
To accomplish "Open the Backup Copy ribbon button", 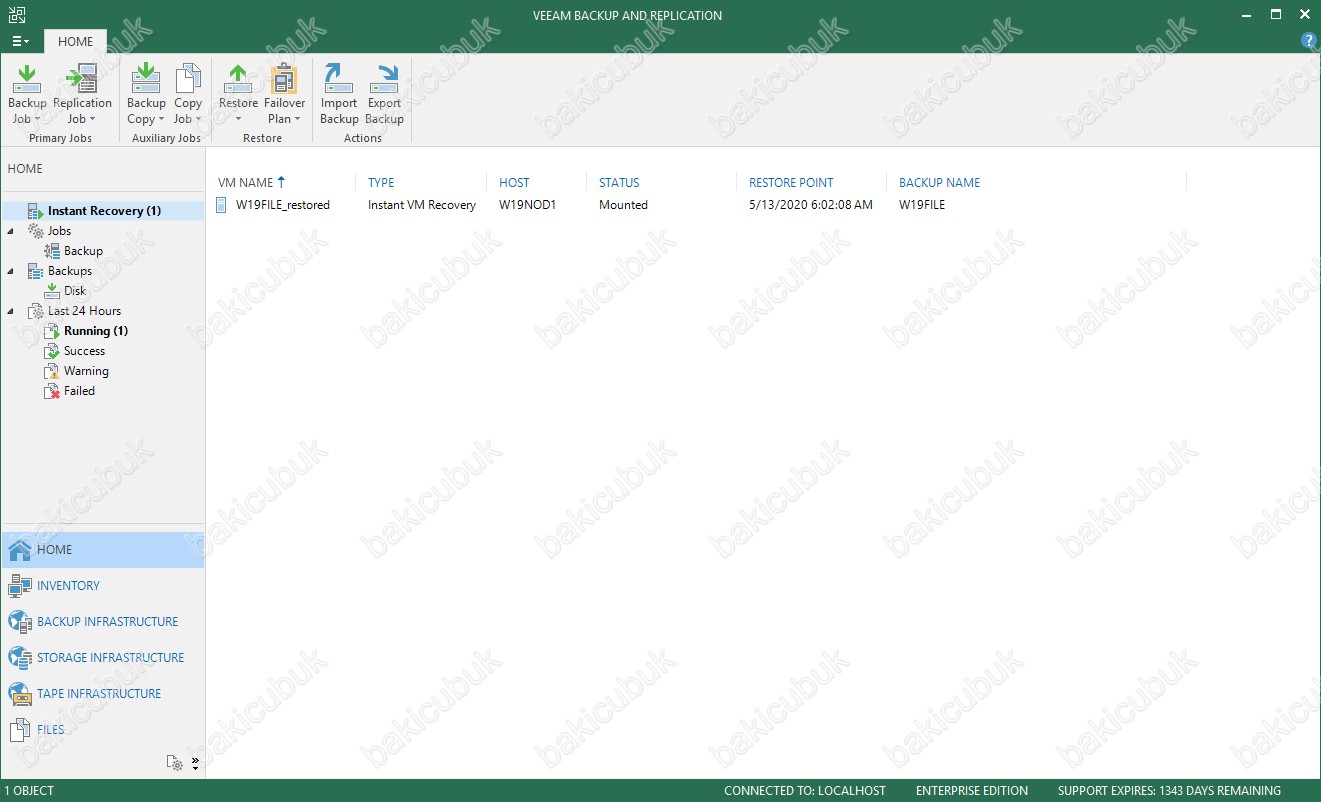I will pos(146,94).
